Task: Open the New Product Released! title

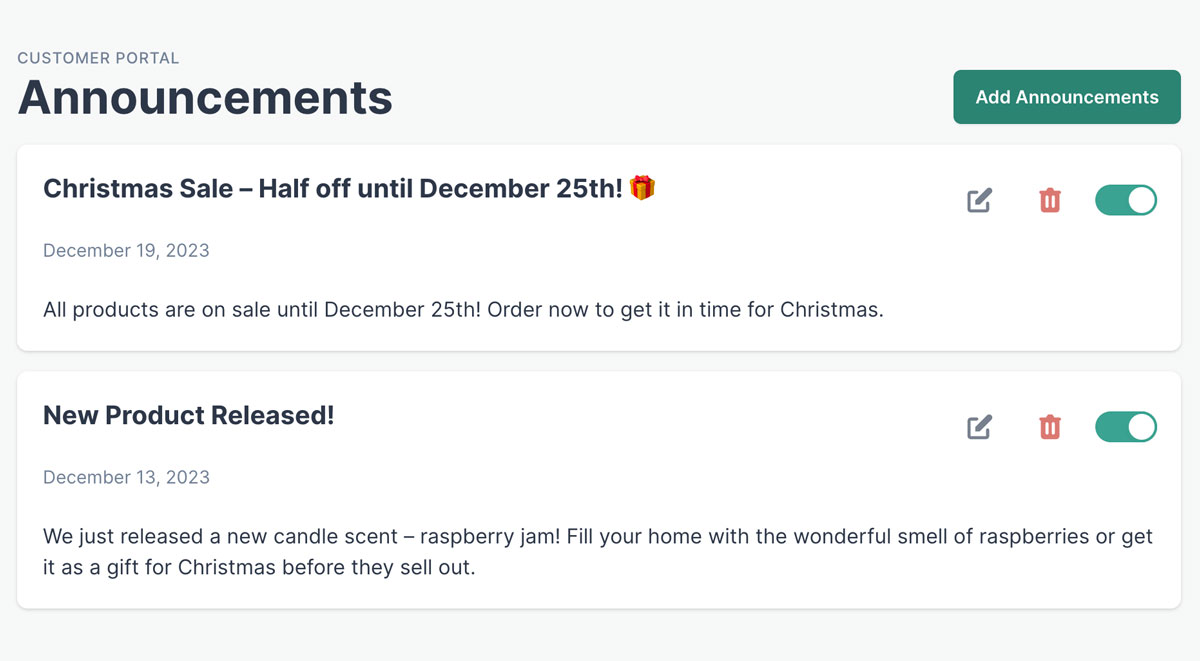Action: point(188,415)
